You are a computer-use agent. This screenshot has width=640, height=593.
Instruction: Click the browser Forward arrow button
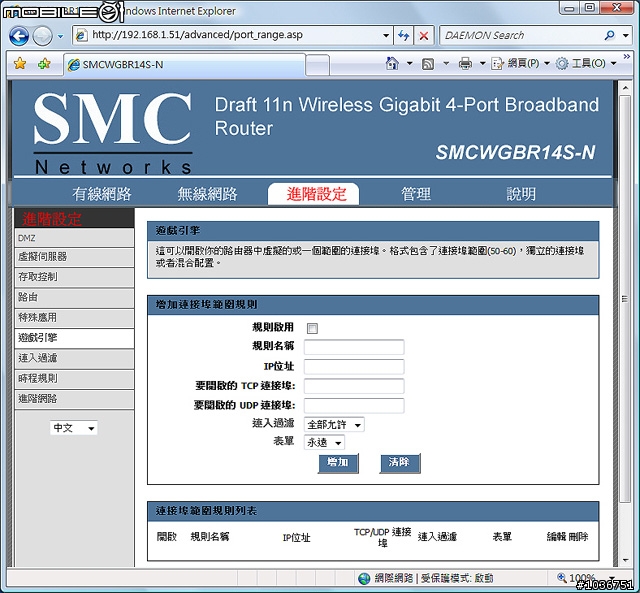click(42, 36)
